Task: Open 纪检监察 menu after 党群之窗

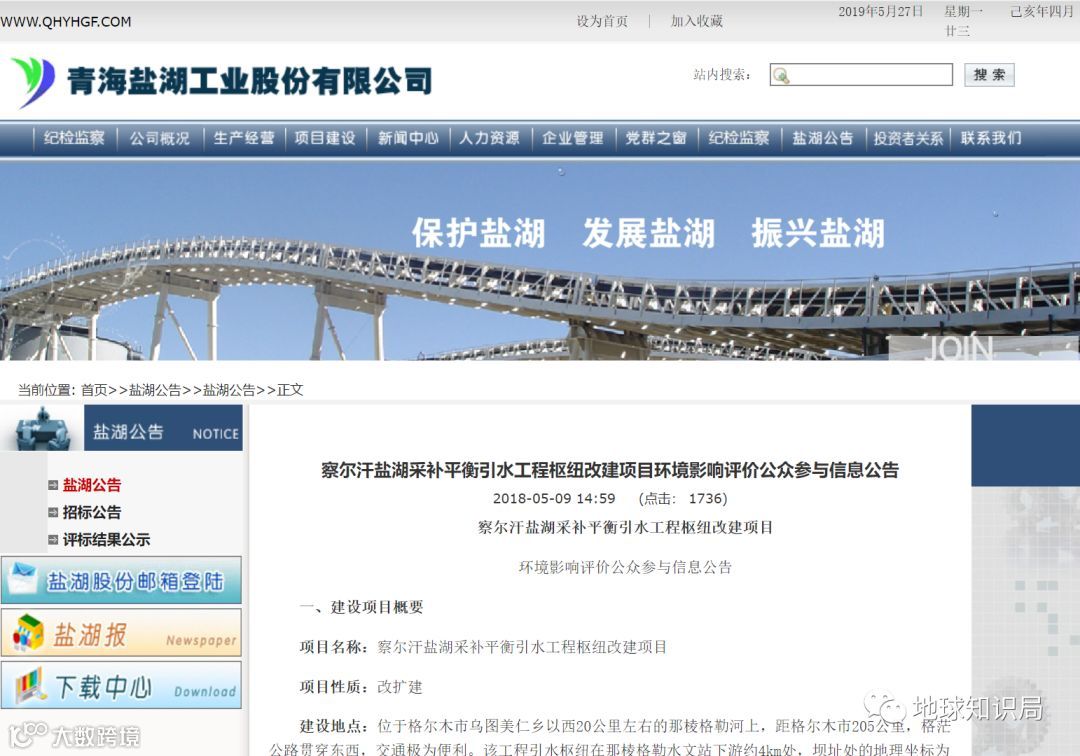Action: click(x=739, y=138)
